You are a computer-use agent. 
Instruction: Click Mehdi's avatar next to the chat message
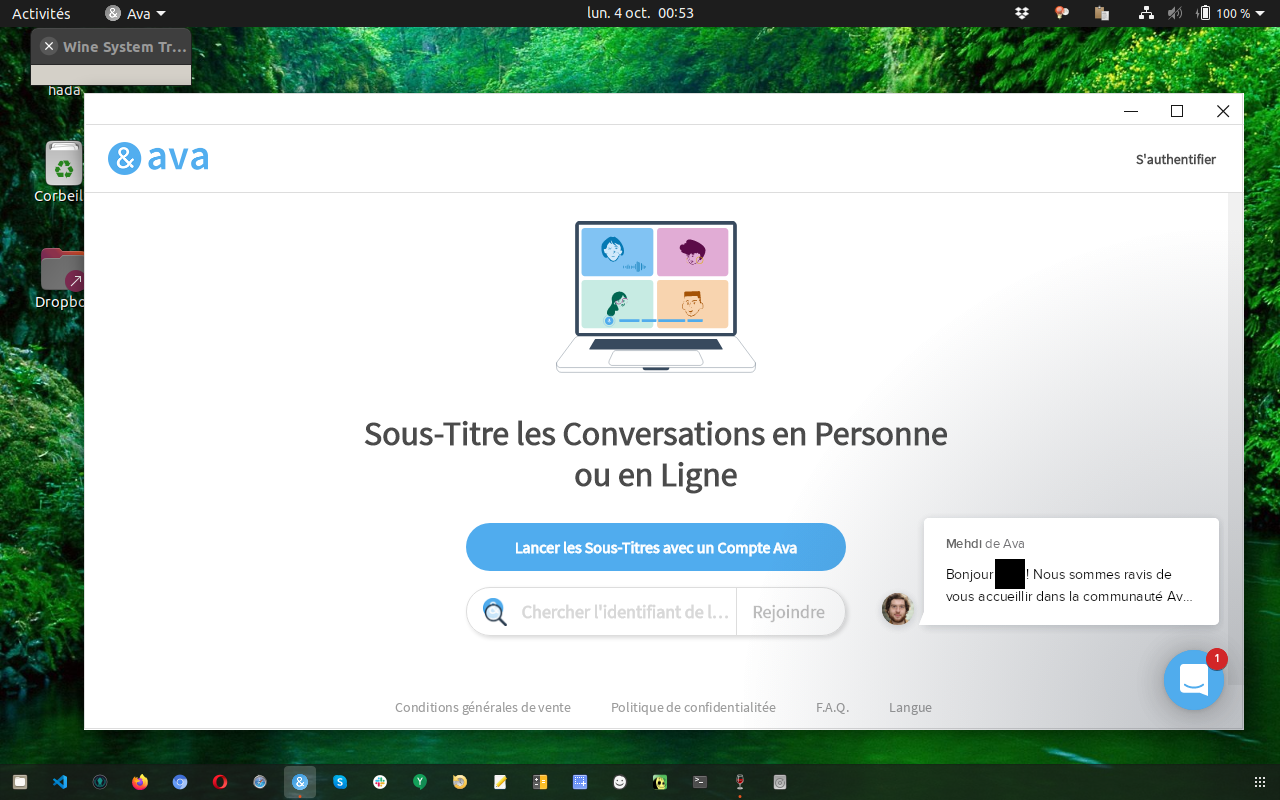[897, 608]
